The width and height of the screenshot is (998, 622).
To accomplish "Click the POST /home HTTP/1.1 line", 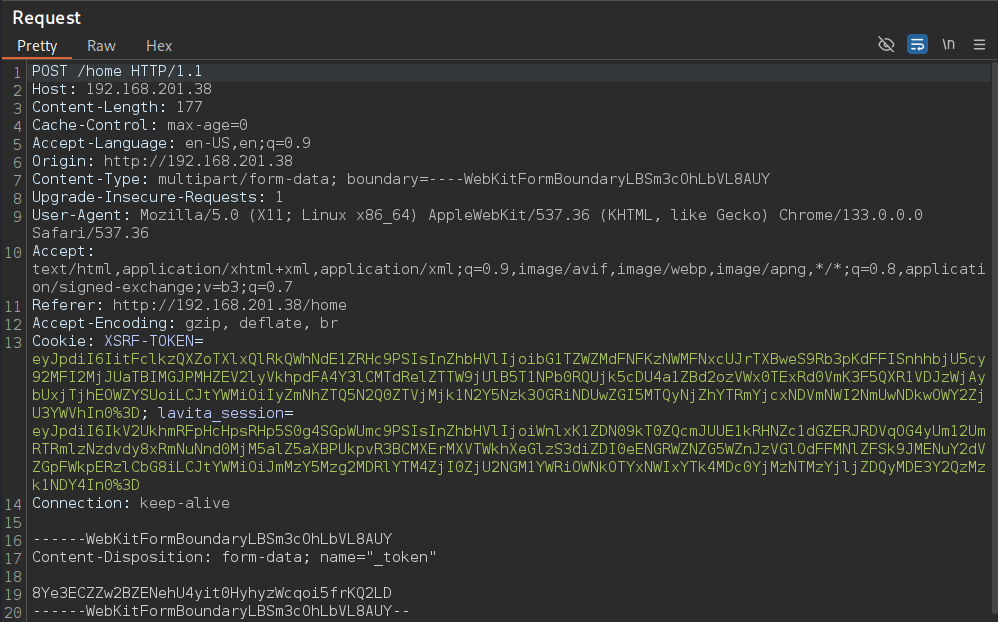I will point(117,71).
